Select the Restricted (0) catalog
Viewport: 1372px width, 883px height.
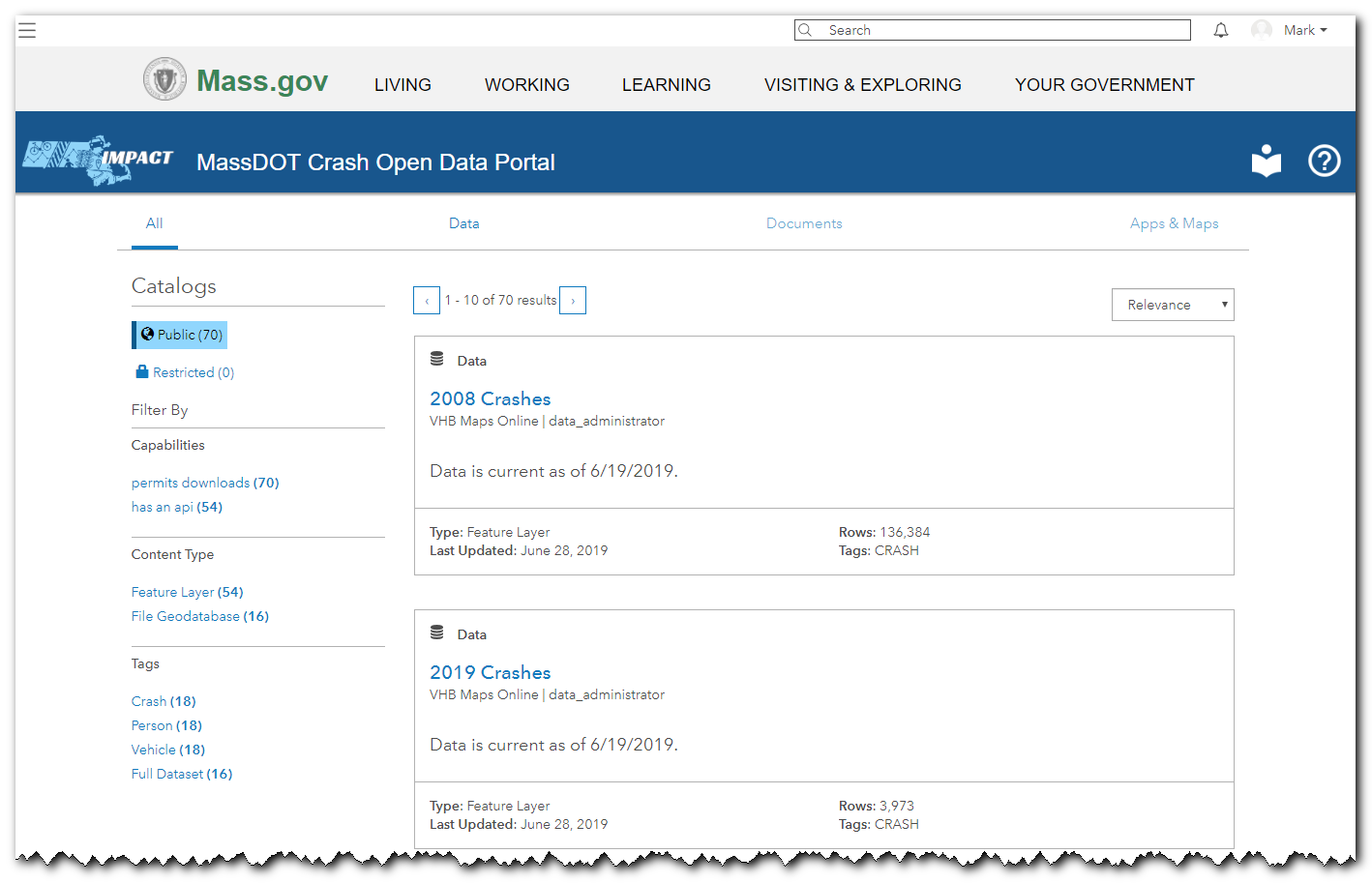[185, 372]
